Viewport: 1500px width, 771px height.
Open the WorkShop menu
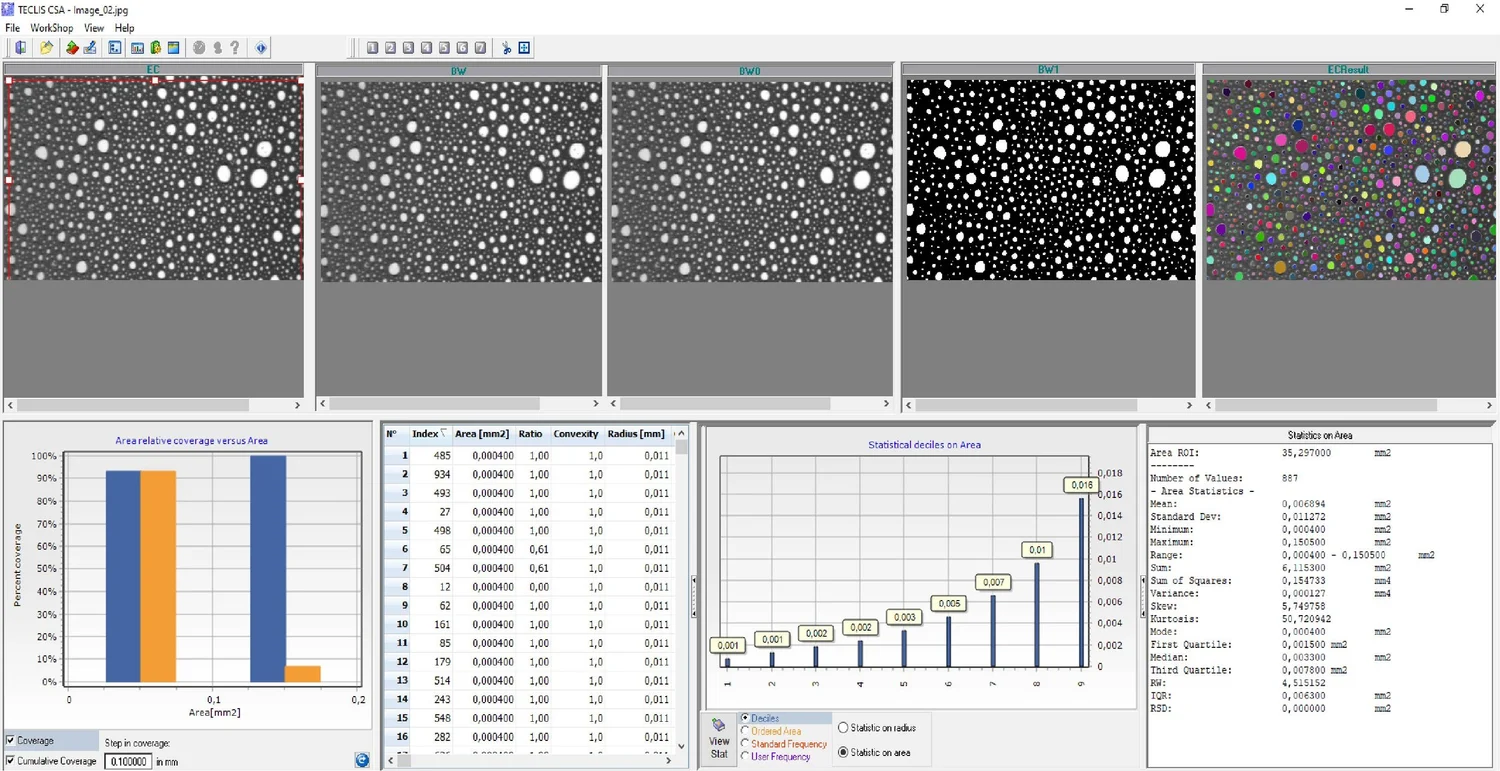pos(51,27)
